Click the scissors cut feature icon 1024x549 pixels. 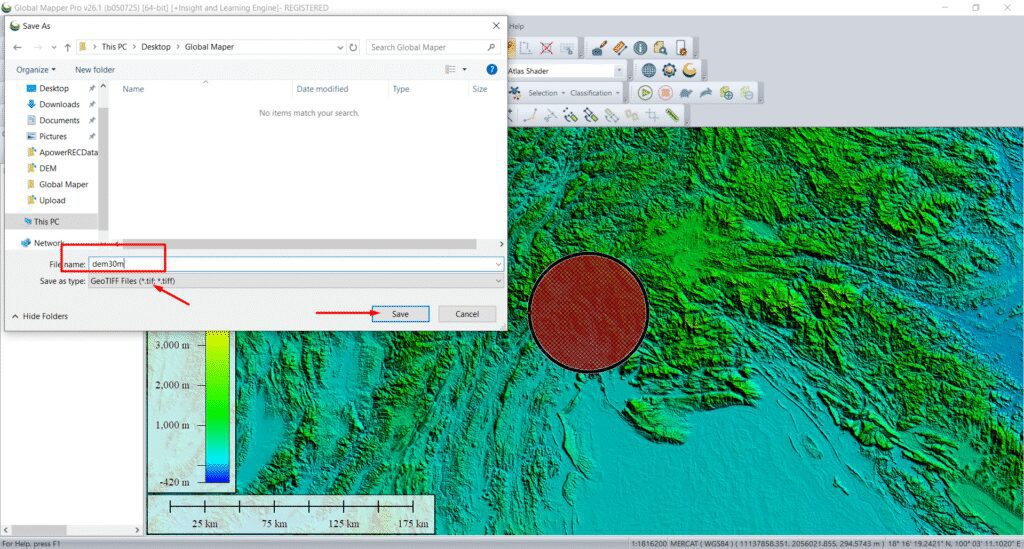click(551, 116)
